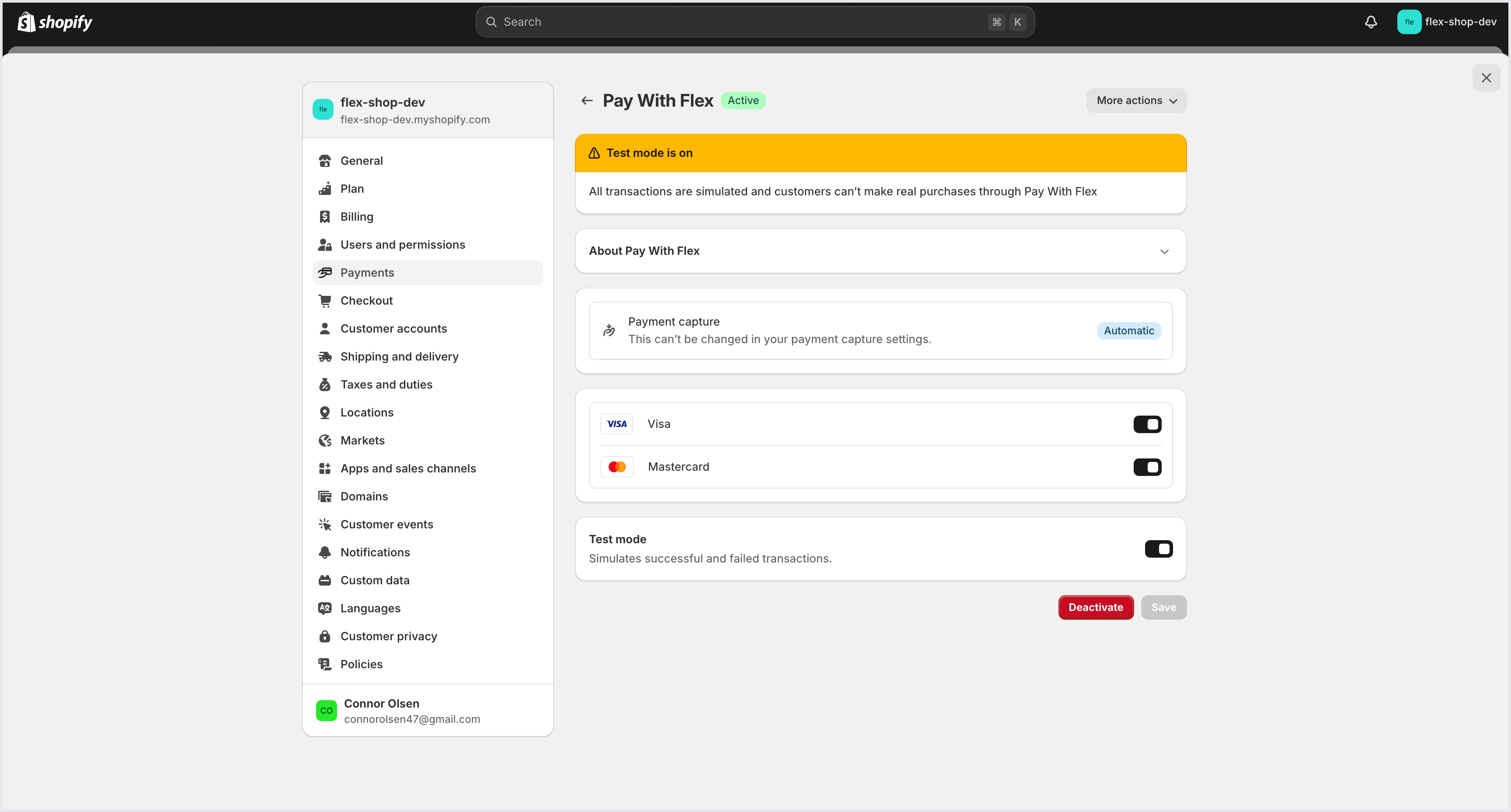Click the Plan icon in sidebar
The image size is (1511, 812).
324,189
